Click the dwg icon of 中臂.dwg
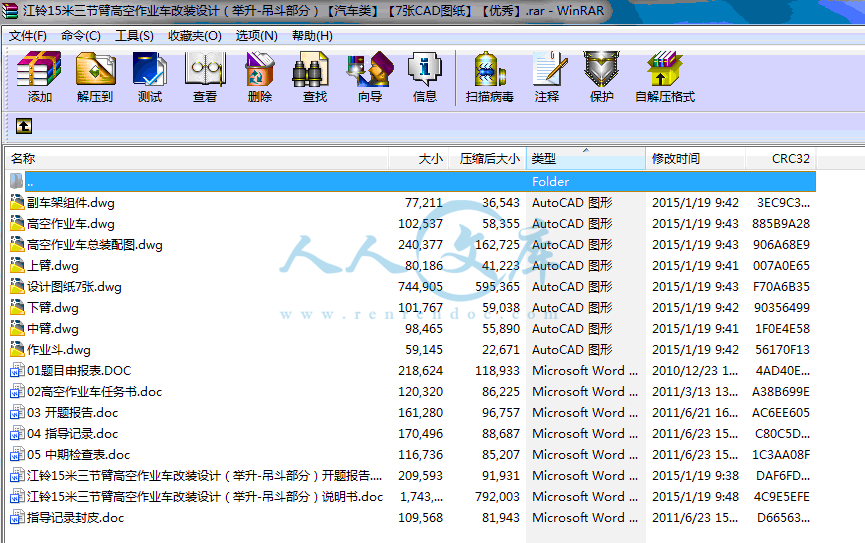Viewport: 865px width, 543px height. (17, 328)
